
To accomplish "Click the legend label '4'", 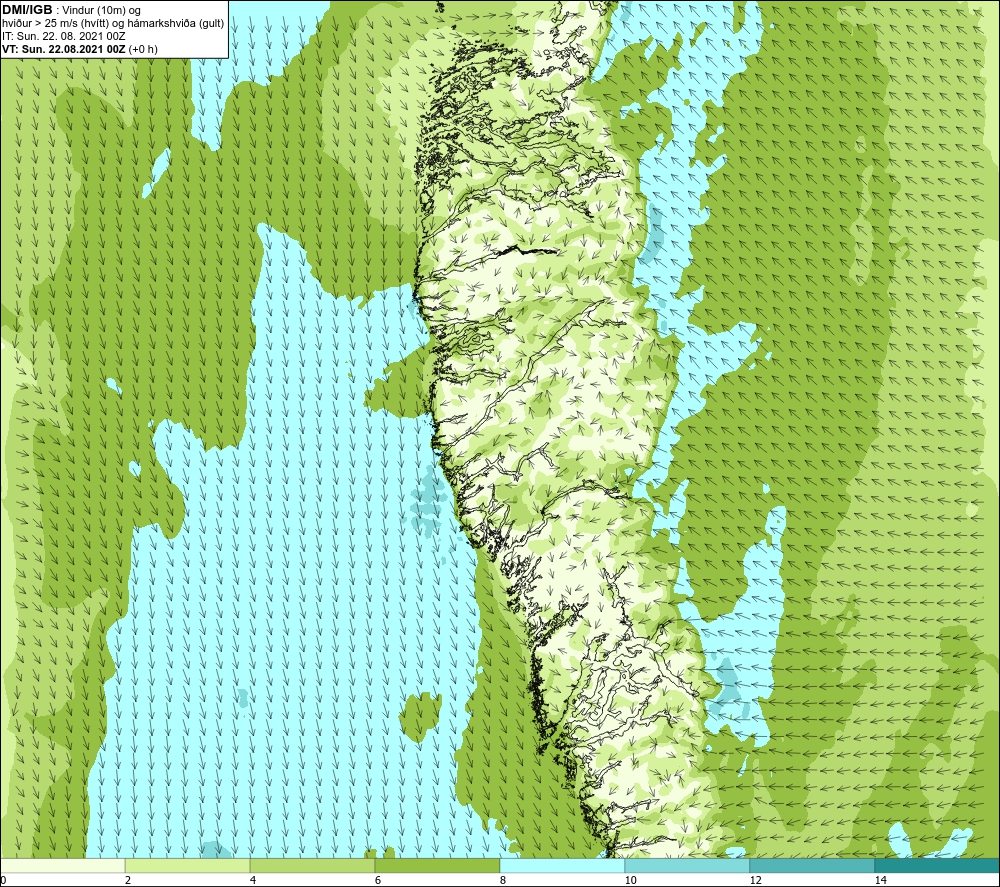I will tap(253, 880).
